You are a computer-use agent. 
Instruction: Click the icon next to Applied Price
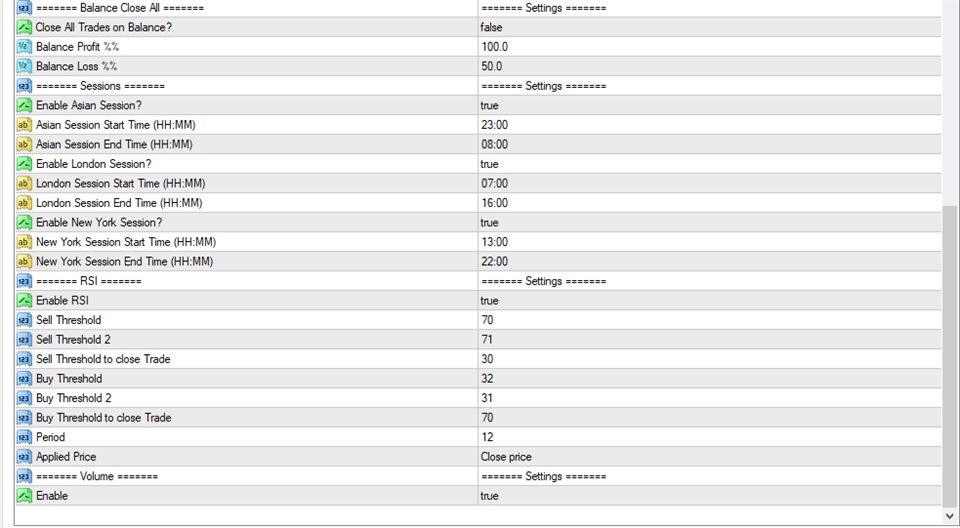coord(24,457)
